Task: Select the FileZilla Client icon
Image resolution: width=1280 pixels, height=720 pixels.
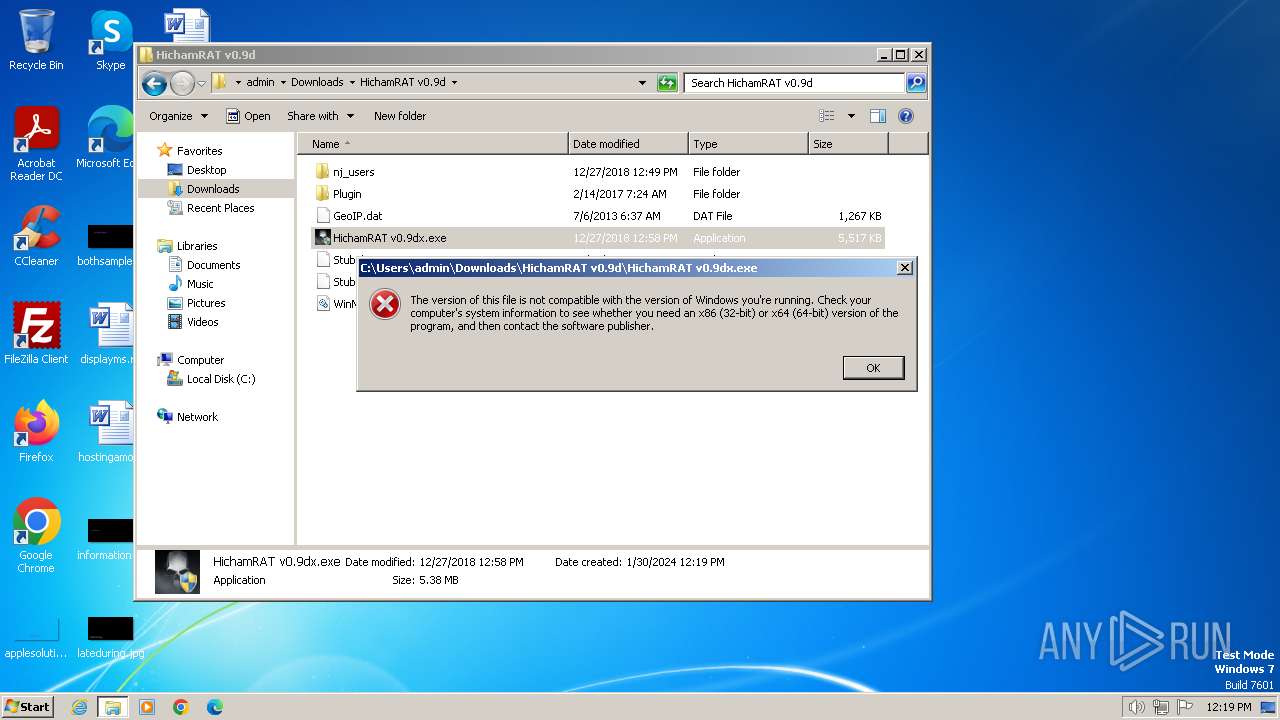Action: pos(36,334)
